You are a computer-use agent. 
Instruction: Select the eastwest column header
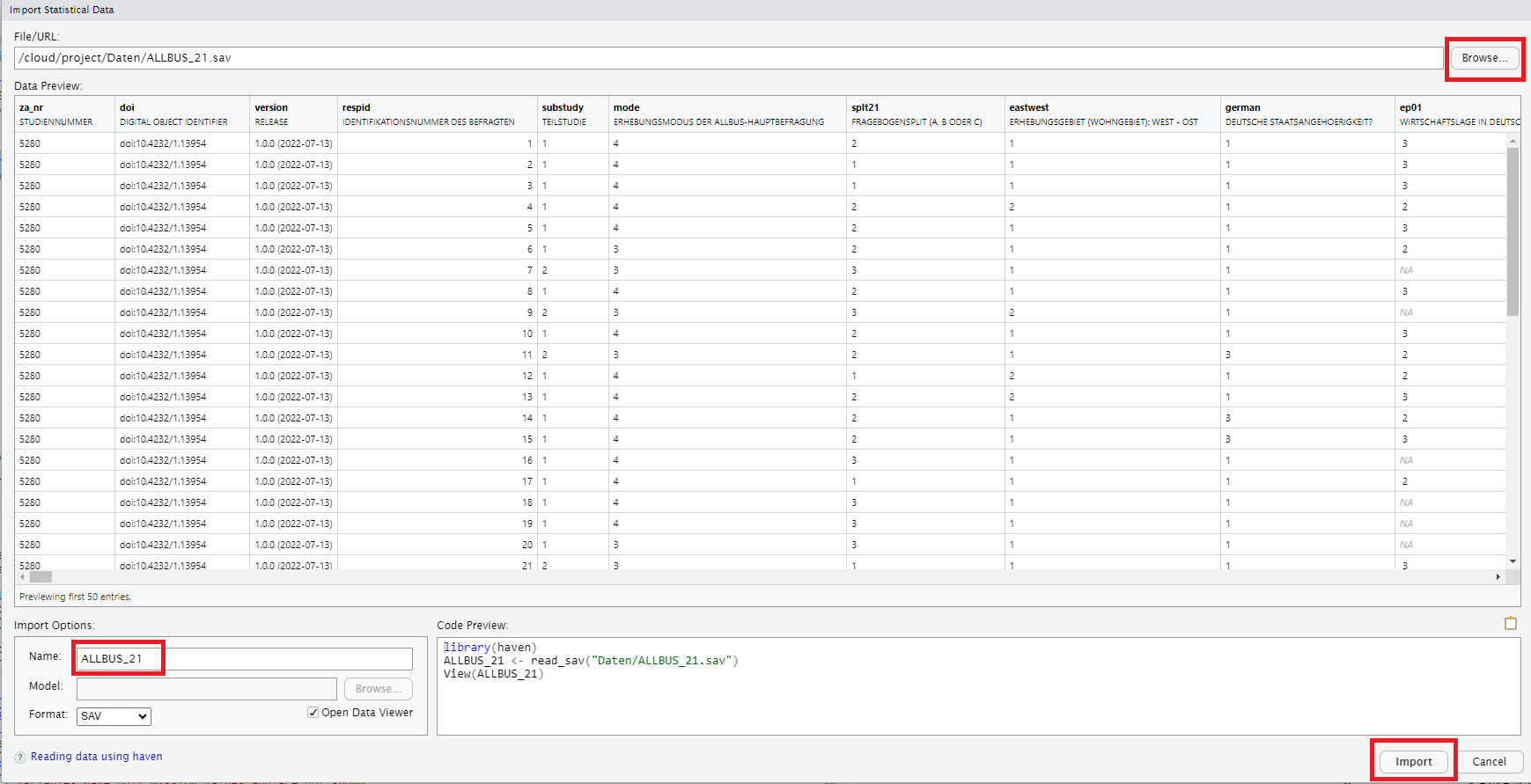pyautogui.click(x=1028, y=108)
